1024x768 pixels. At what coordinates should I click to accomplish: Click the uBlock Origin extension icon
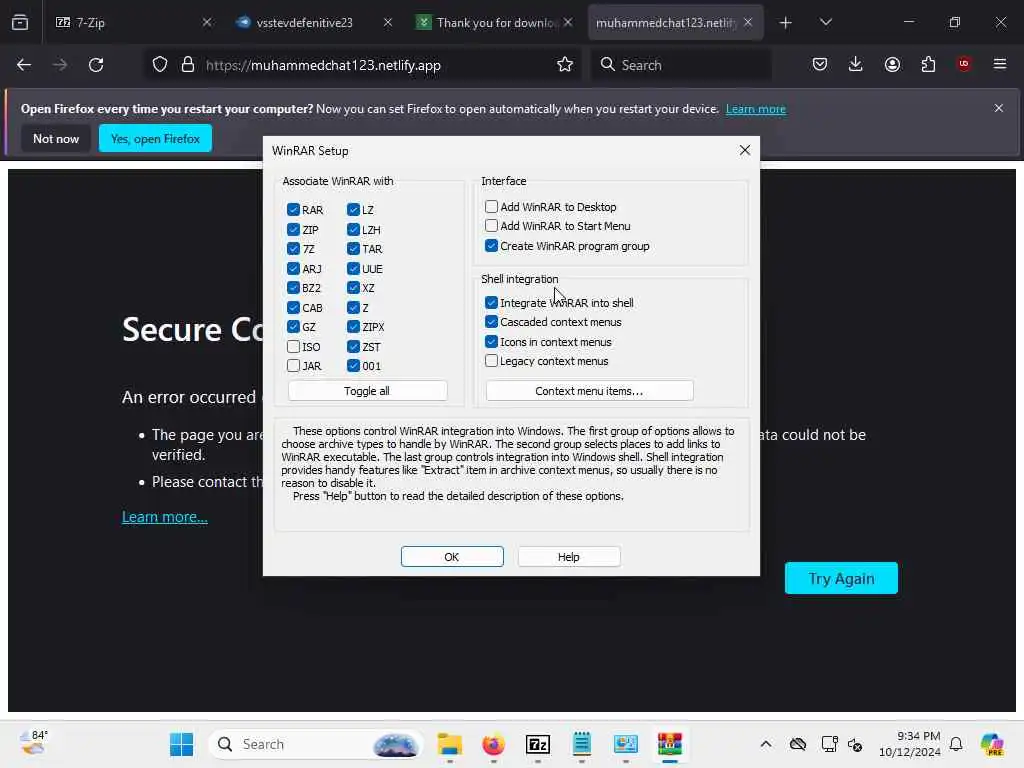(964, 63)
